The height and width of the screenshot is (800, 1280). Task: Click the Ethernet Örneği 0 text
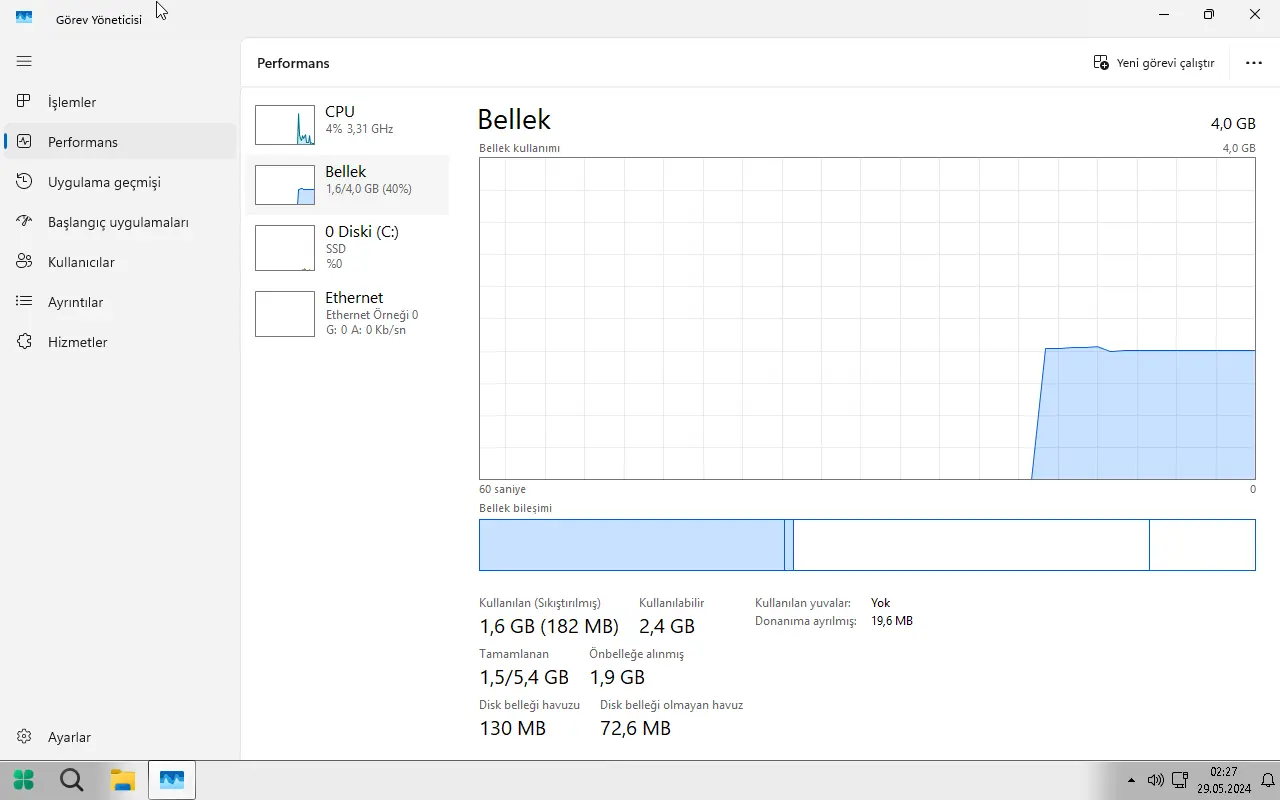372,315
